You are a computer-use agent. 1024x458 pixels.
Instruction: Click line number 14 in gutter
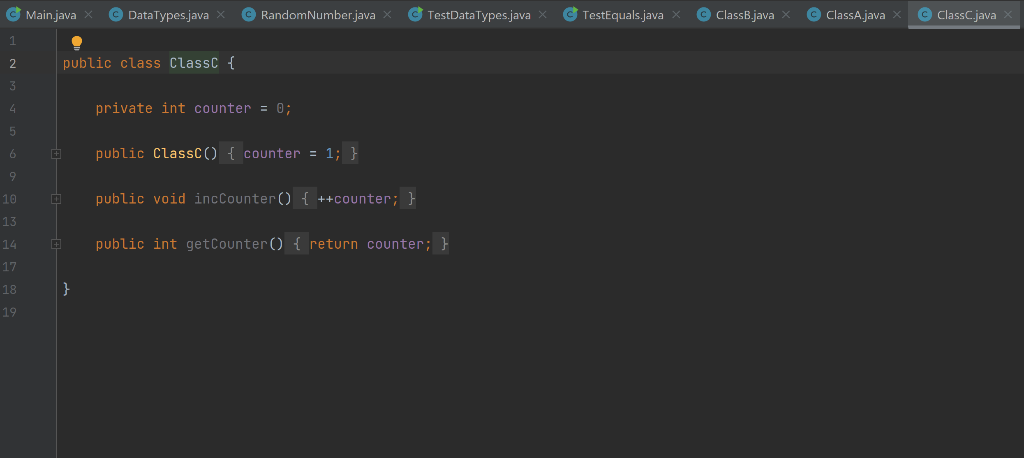[x=9, y=244]
